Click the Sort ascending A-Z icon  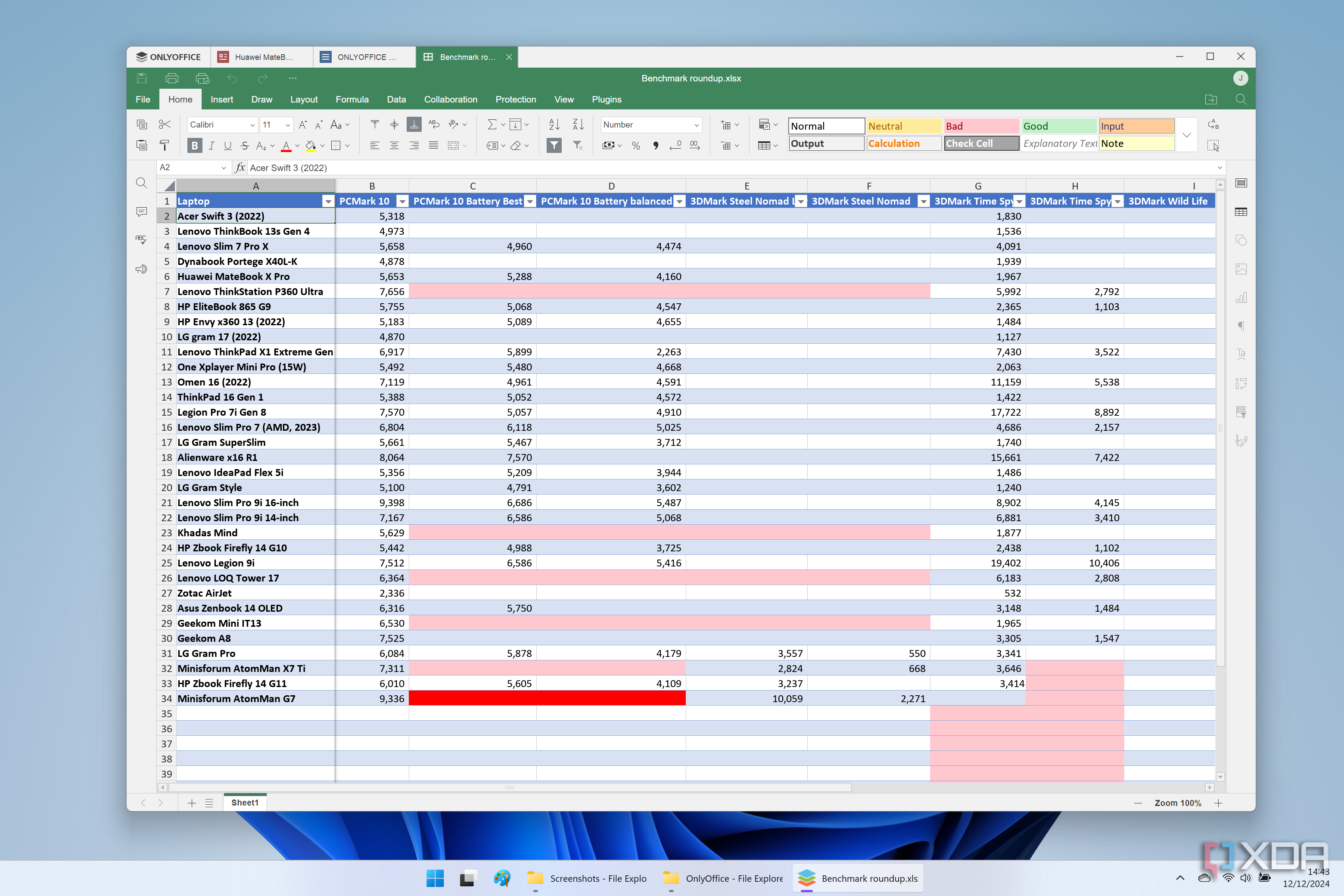[554, 124]
